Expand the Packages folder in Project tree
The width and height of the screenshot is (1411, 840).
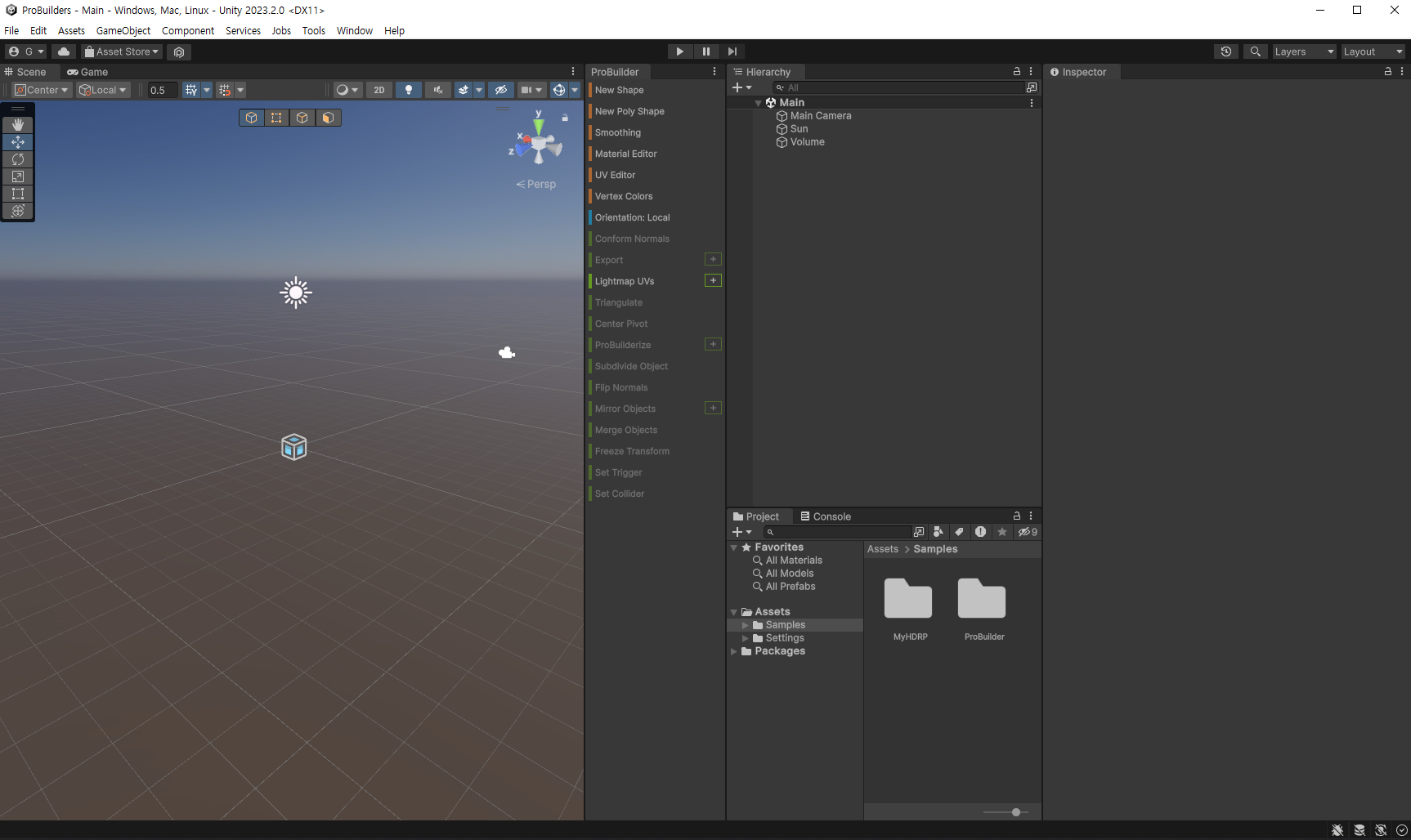click(x=734, y=651)
